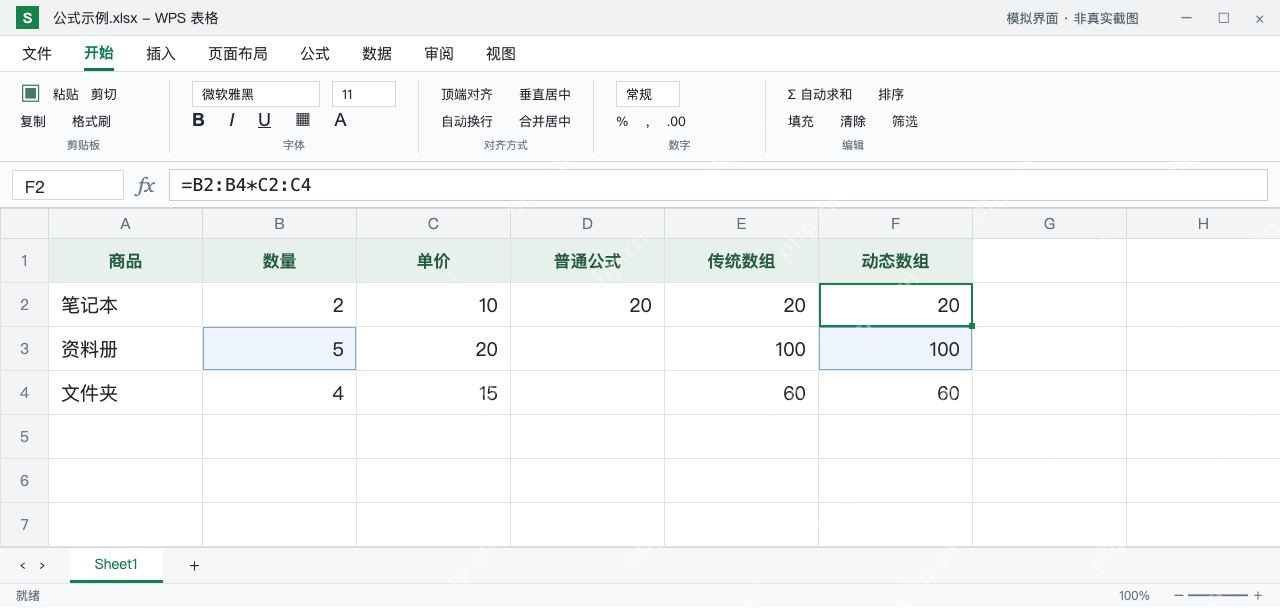The height and width of the screenshot is (608, 1280).
Task: Toggle italic formatting with I
Action: (x=232, y=120)
